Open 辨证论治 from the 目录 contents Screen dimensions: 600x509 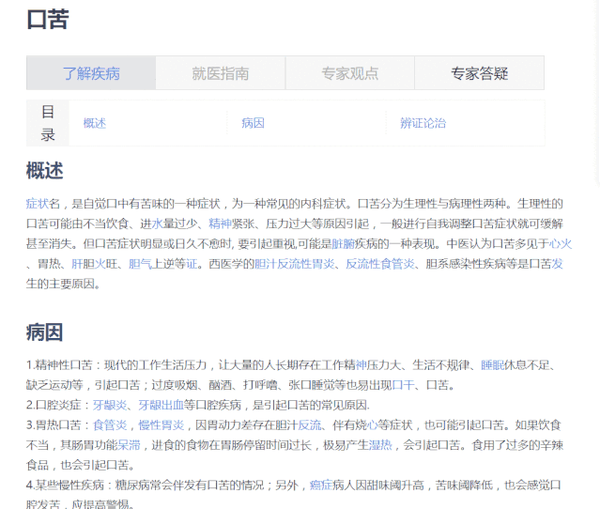click(423, 123)
